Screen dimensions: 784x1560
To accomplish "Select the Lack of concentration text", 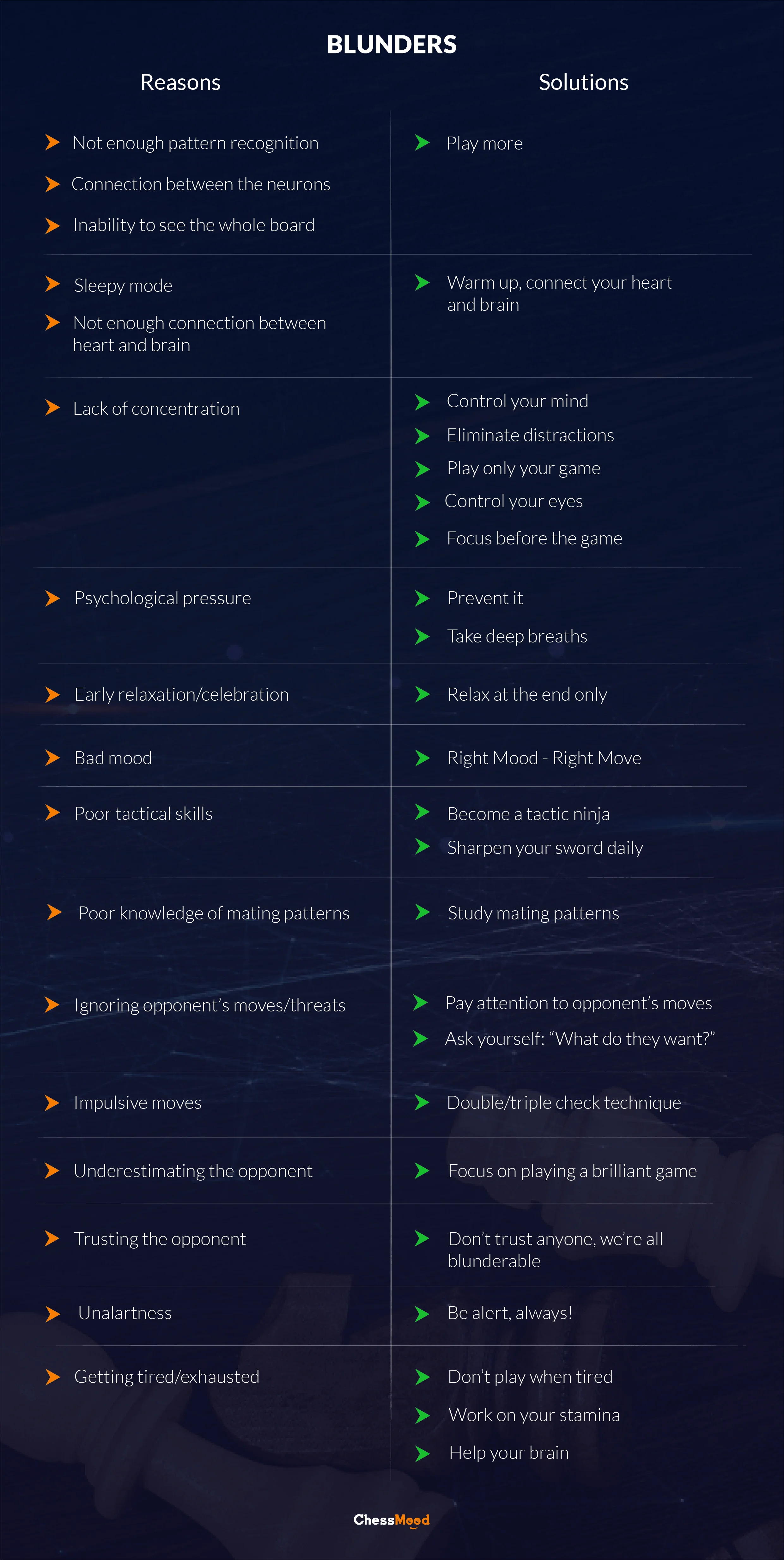I will (x=156, y=409).
